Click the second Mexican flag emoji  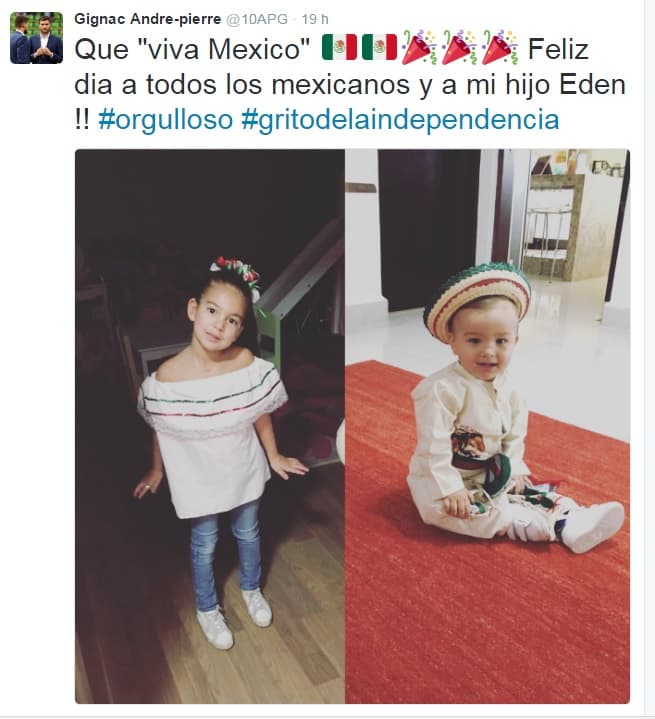(x=379, y=47)
